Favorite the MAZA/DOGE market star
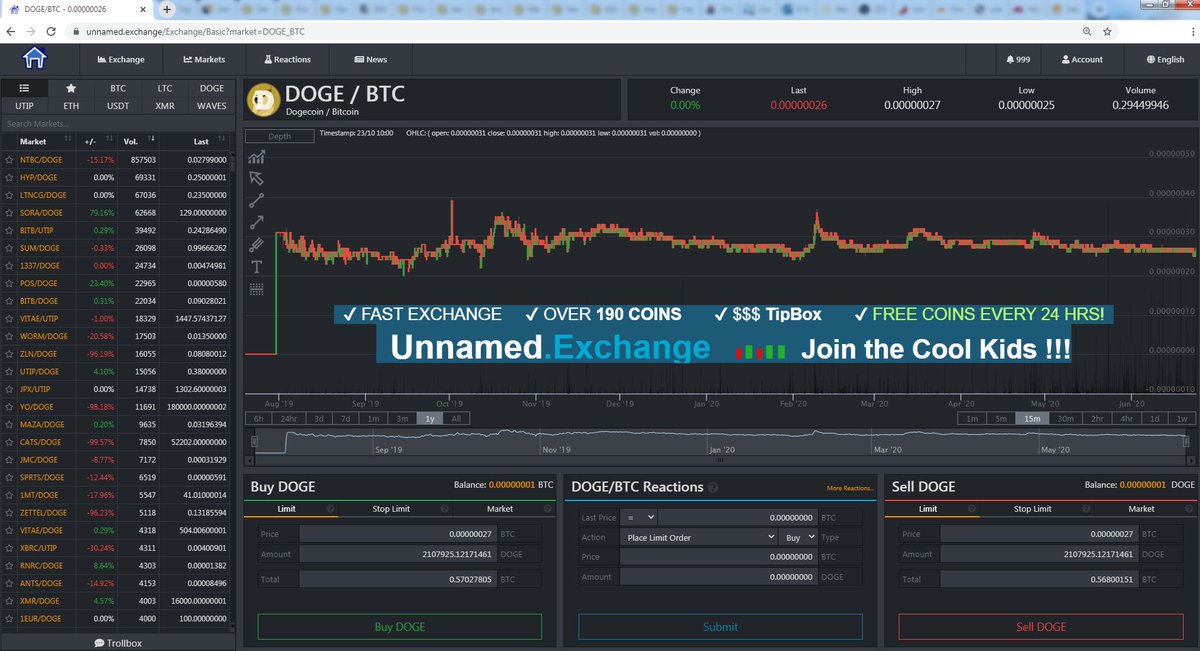The image size is (1200, 651). (9, 424)
